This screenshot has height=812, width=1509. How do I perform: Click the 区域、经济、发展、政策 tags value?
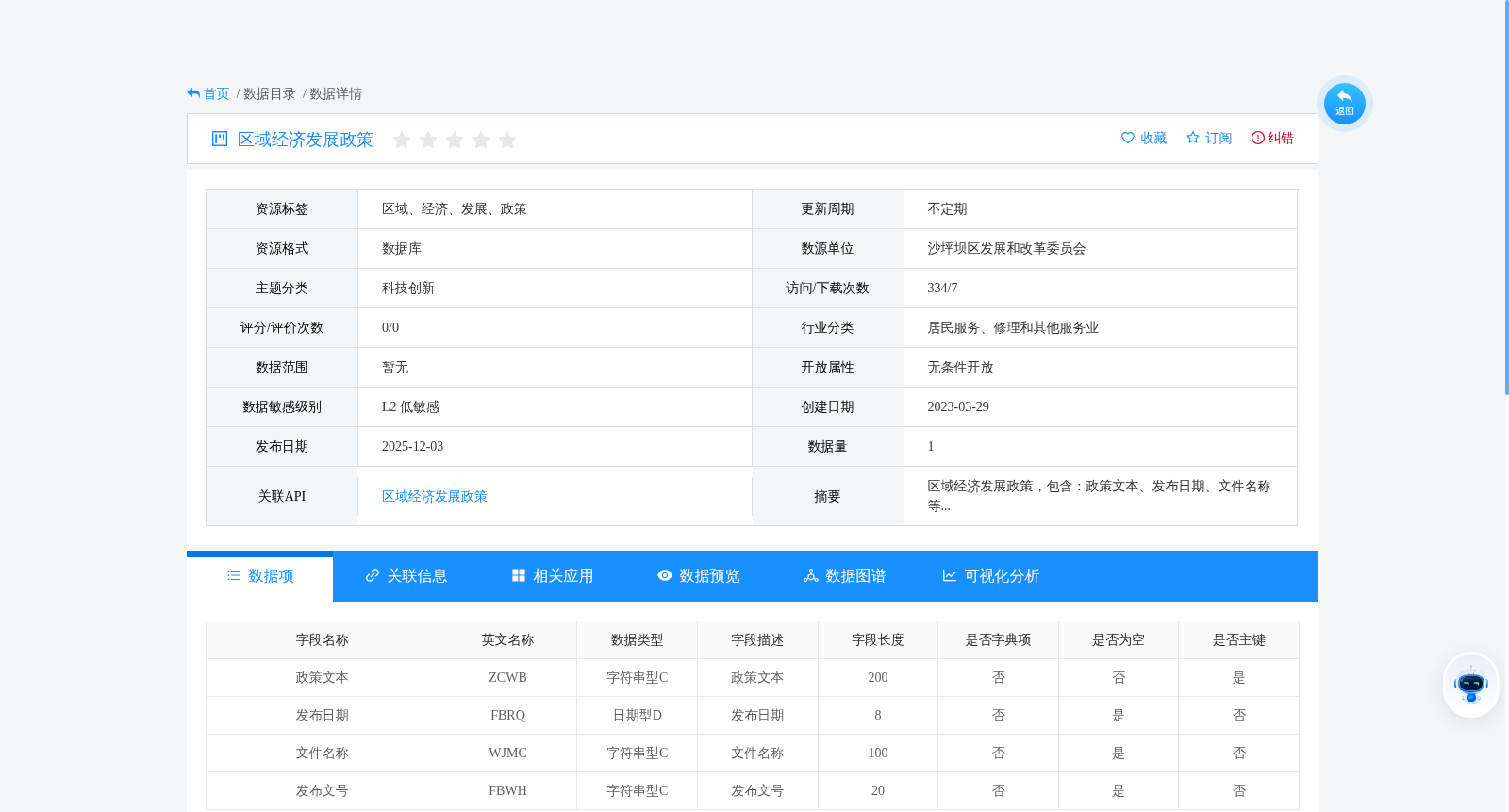455,209
